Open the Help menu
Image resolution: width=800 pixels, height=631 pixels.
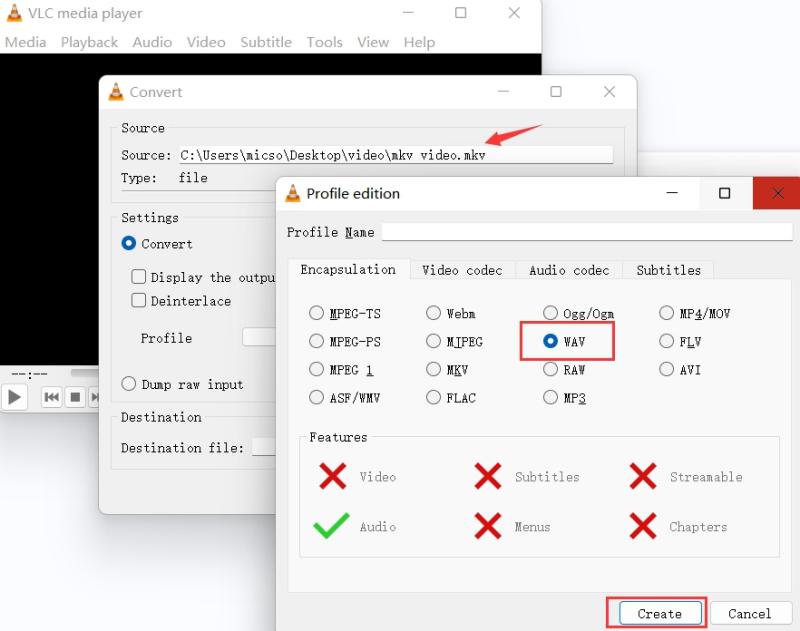419,42
